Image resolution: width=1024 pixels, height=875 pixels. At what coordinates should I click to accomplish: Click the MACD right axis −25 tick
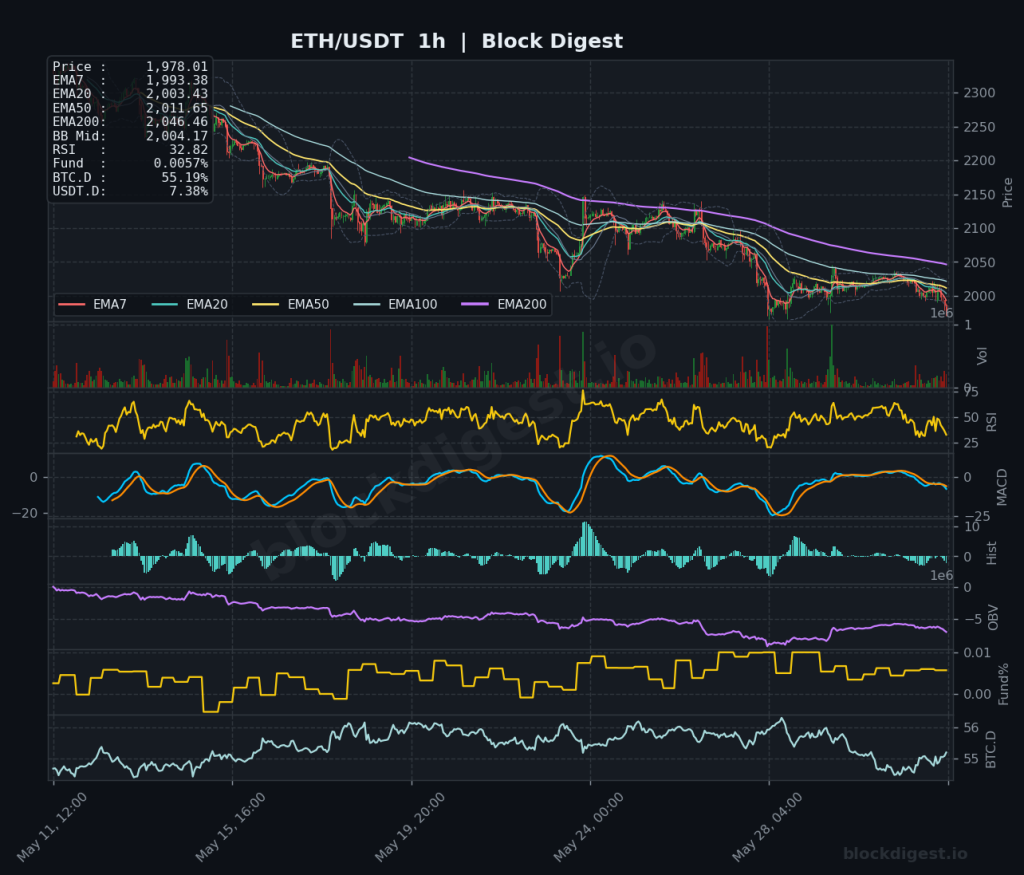(976, 516)
